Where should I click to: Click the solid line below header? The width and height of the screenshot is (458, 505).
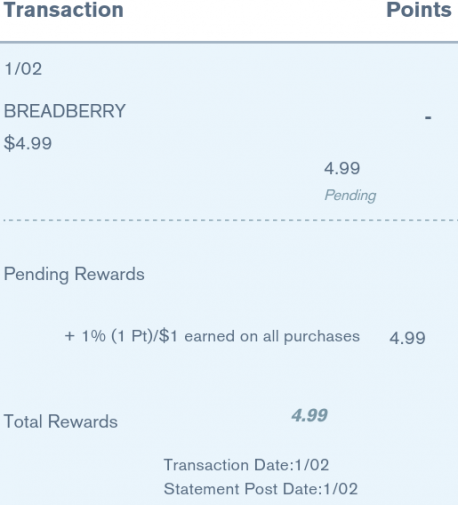229,42
